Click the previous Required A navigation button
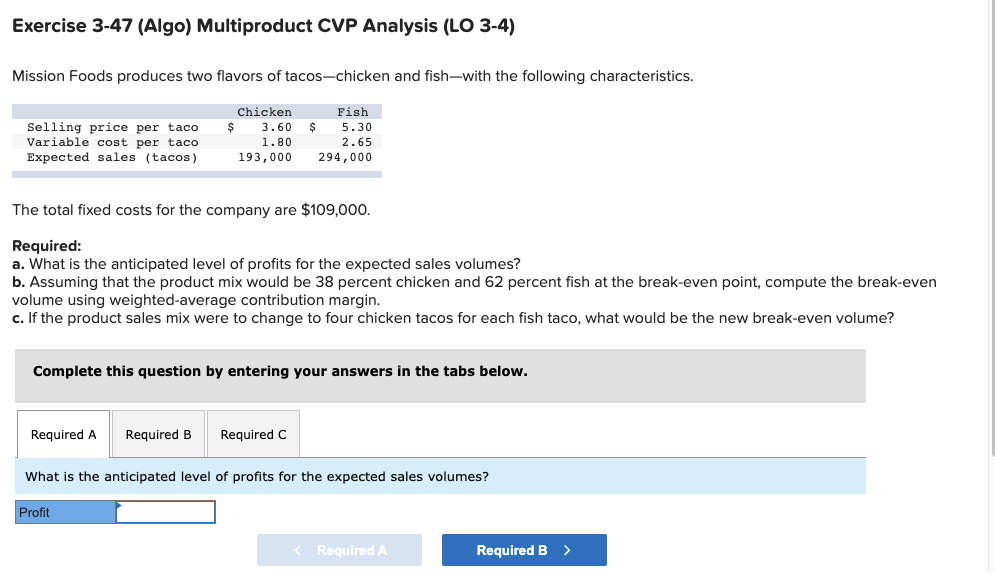The image size is (995, 578). click(x=339, y=549)
